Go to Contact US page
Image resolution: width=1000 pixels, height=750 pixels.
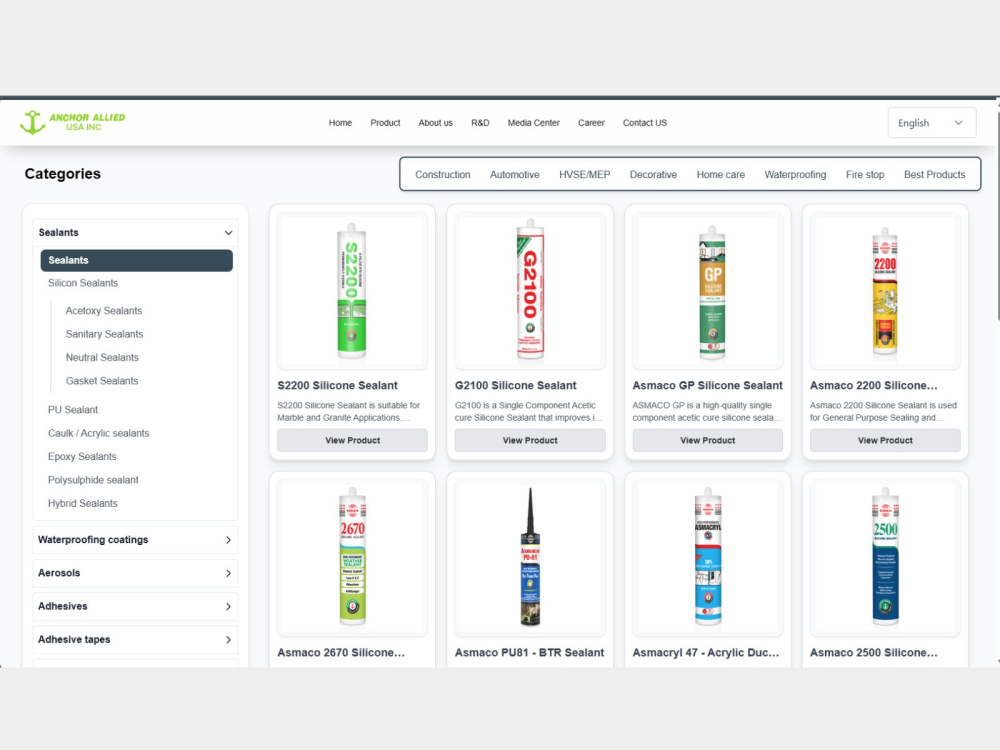click(645, 122)
